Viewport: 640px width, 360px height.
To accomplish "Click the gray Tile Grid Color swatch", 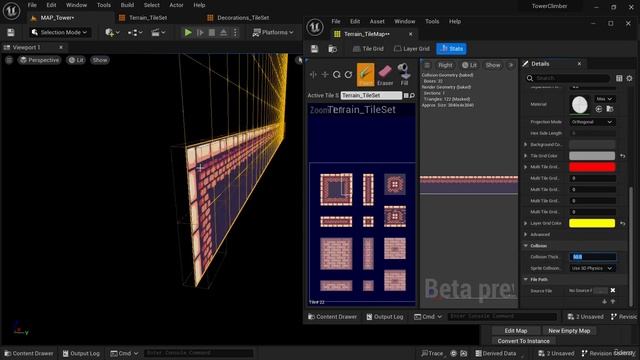I will click(592, 156).
